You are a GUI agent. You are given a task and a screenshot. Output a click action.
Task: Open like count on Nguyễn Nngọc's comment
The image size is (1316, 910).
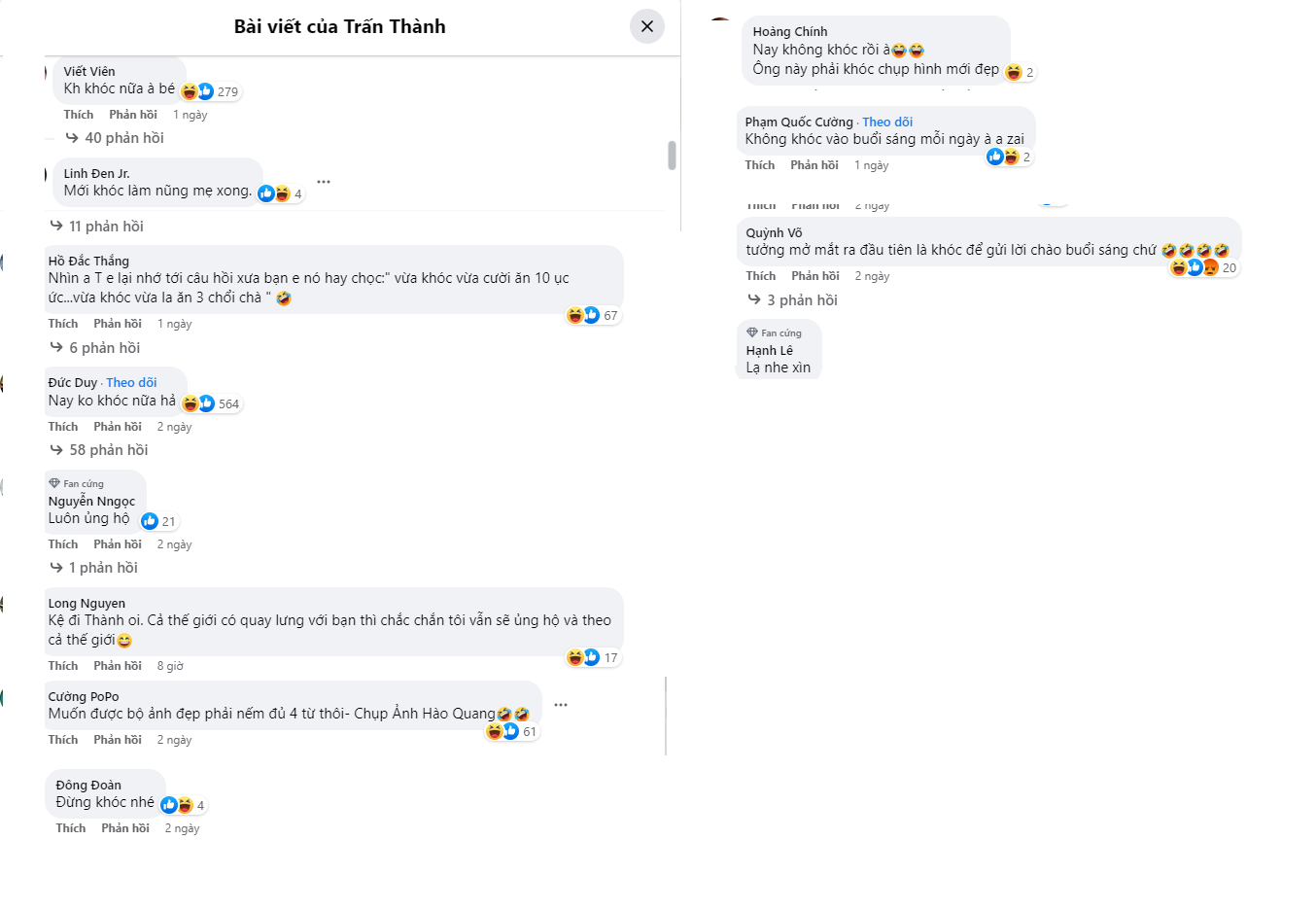click(158, 521)
